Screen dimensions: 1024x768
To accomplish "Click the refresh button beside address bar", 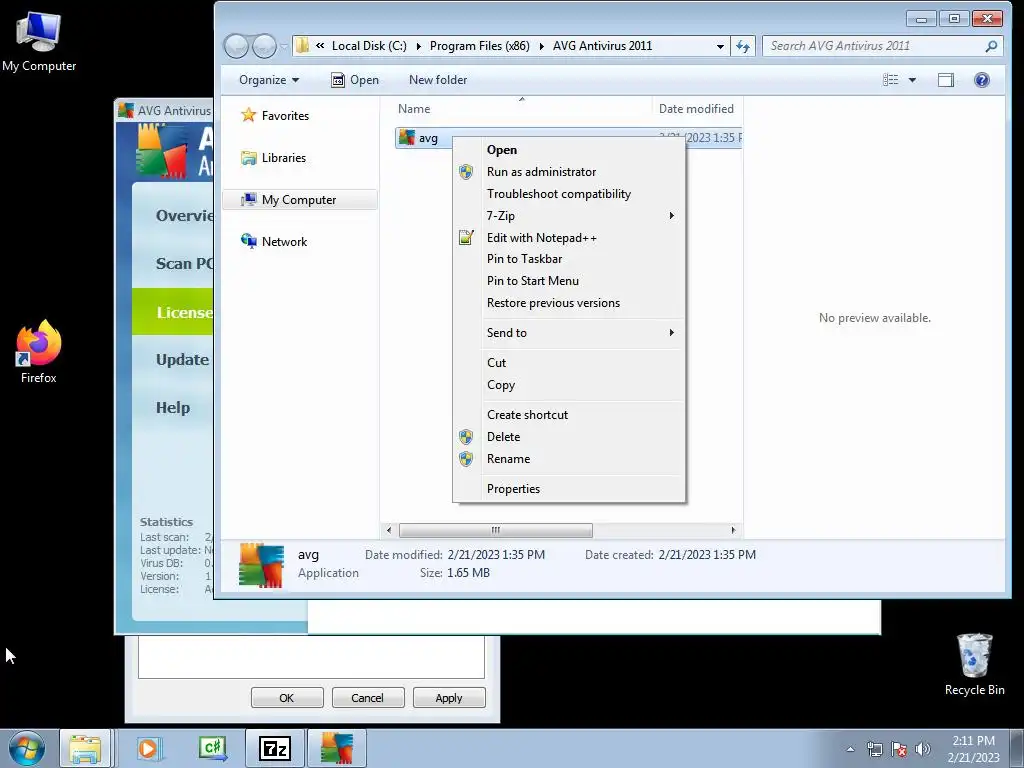I will click(x=743, y=46).
